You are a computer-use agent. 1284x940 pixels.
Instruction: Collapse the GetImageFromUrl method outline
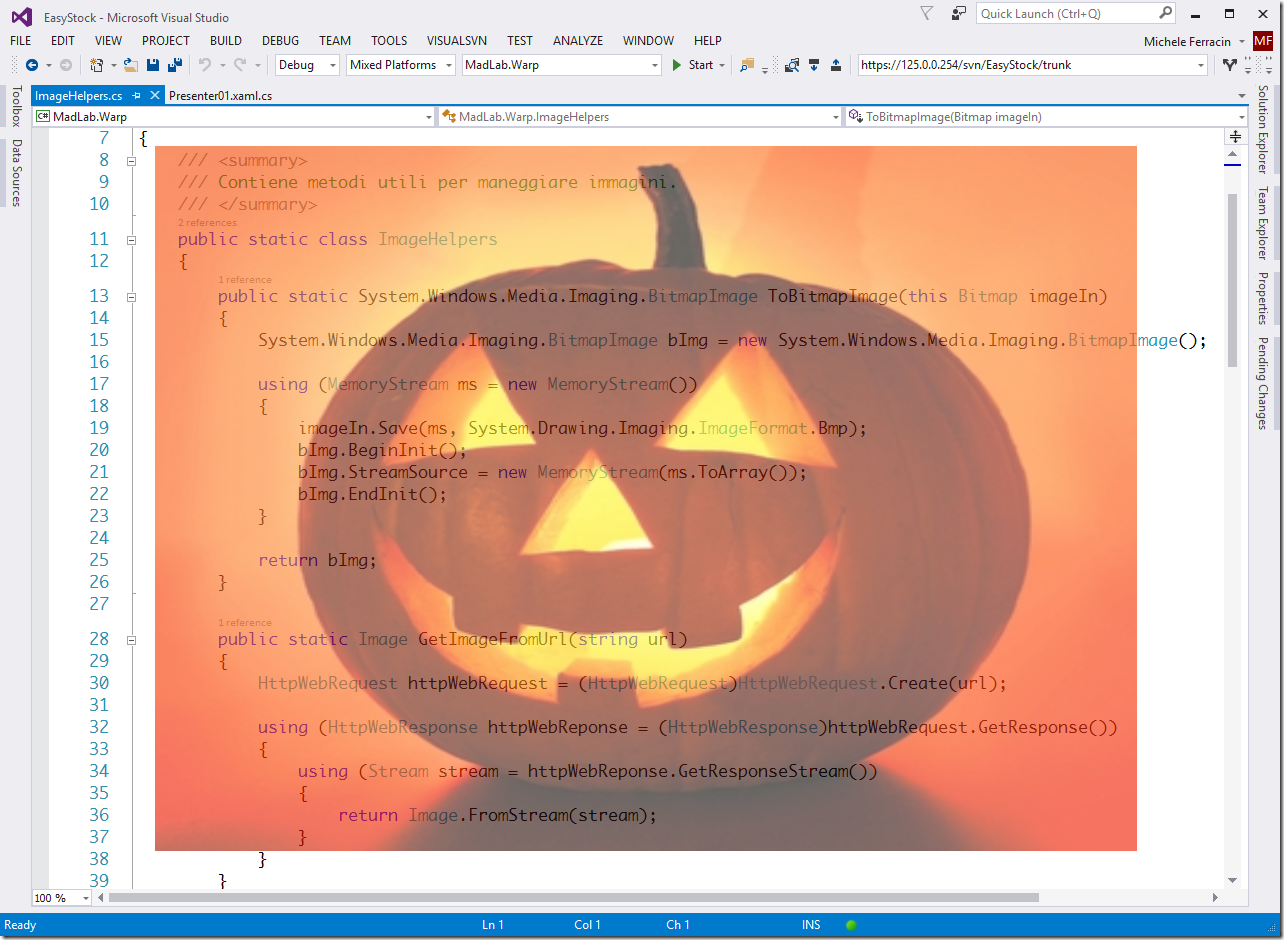(x=132, y=640)
